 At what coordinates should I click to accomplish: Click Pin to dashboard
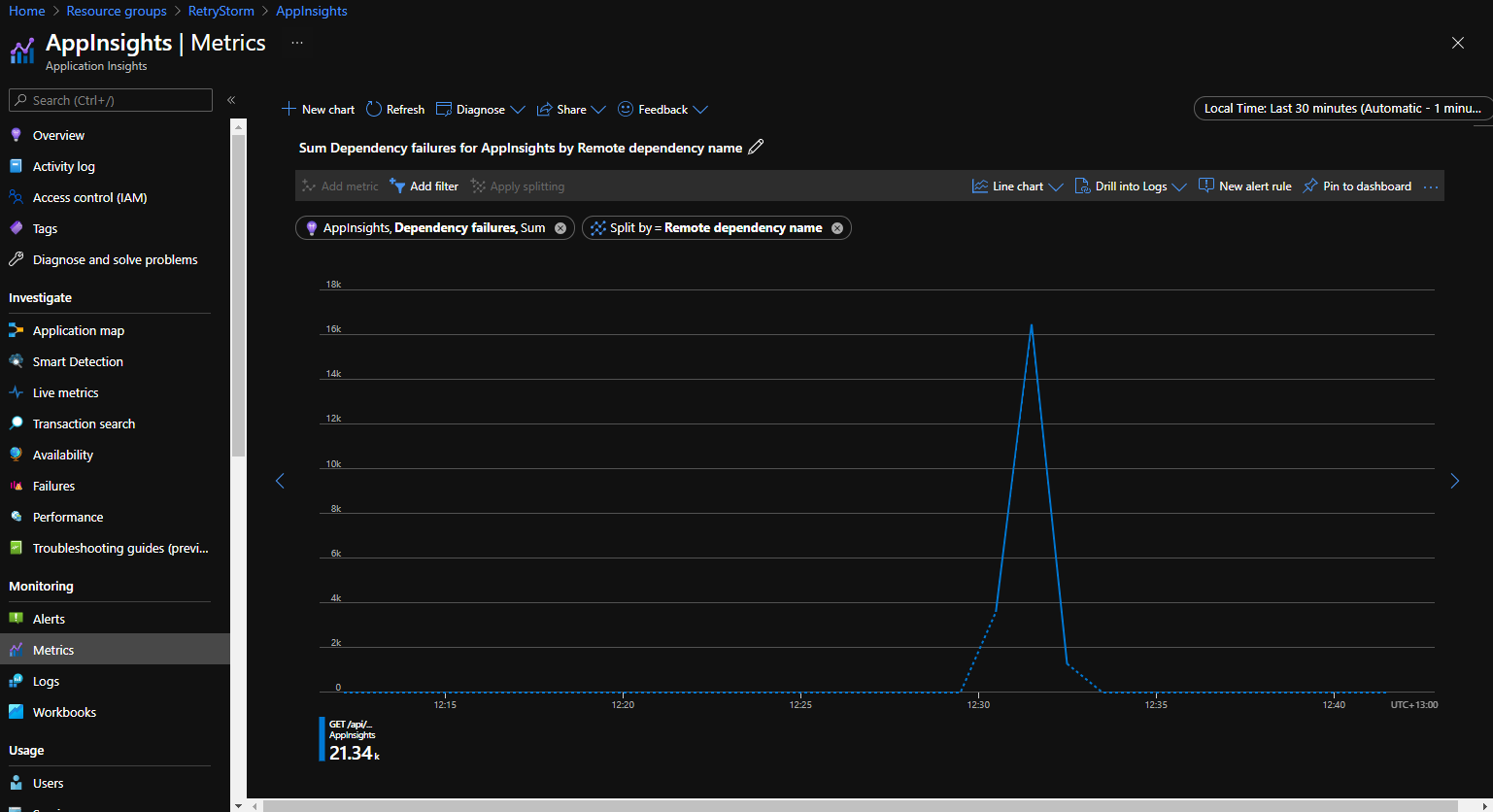[1357, 186]
